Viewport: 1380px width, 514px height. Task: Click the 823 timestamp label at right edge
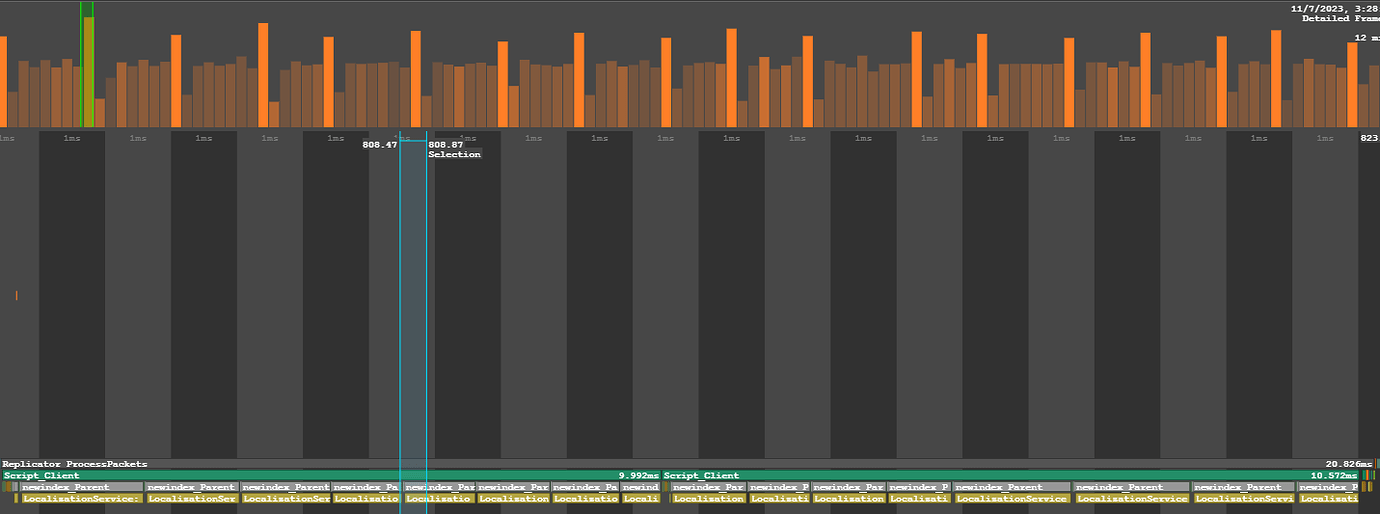pyautogui.click(x=1369, y=138)
